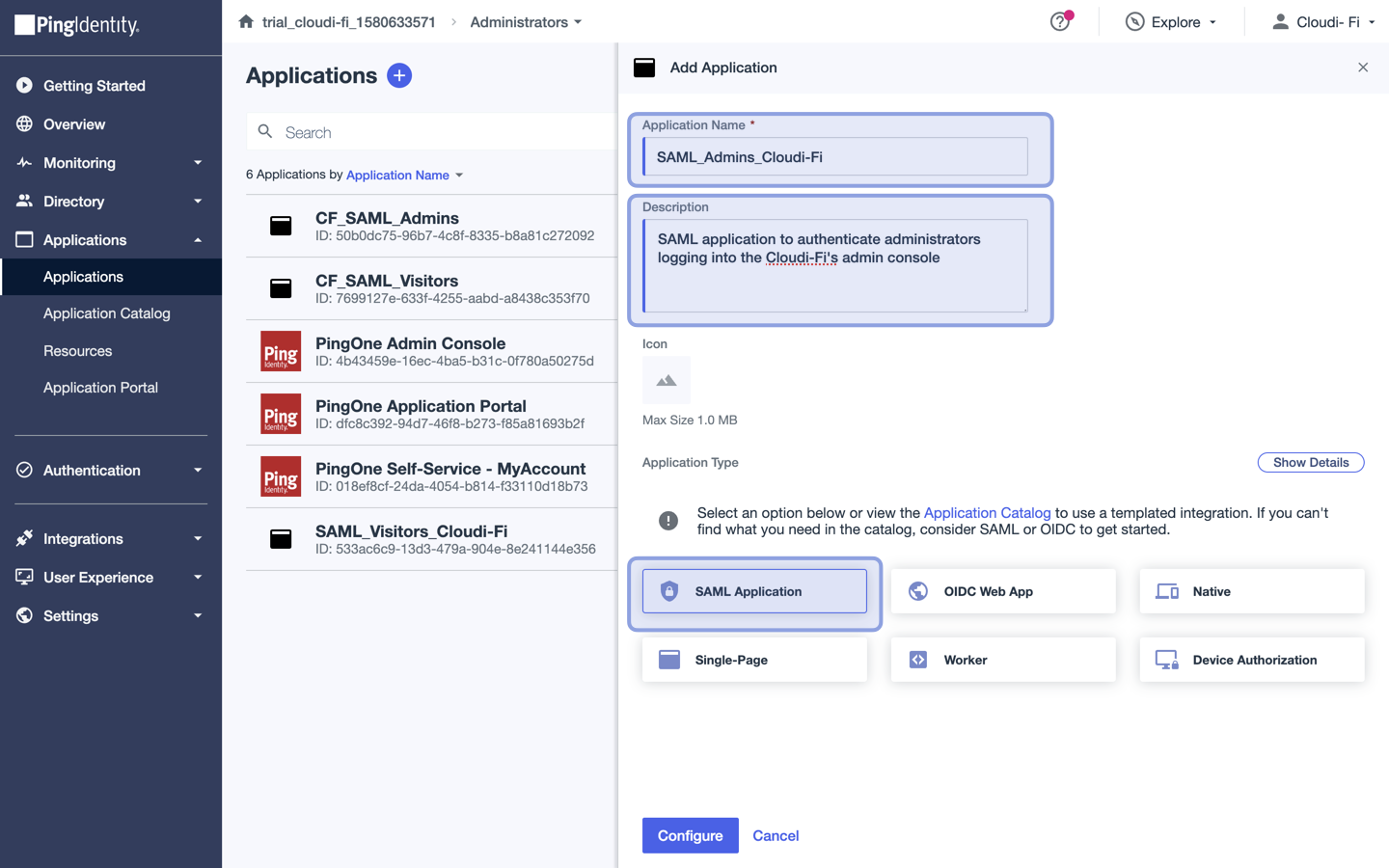1389x868 pixels.
Task: Expand the Settings sidebar section
Action: tap(70, 615)
